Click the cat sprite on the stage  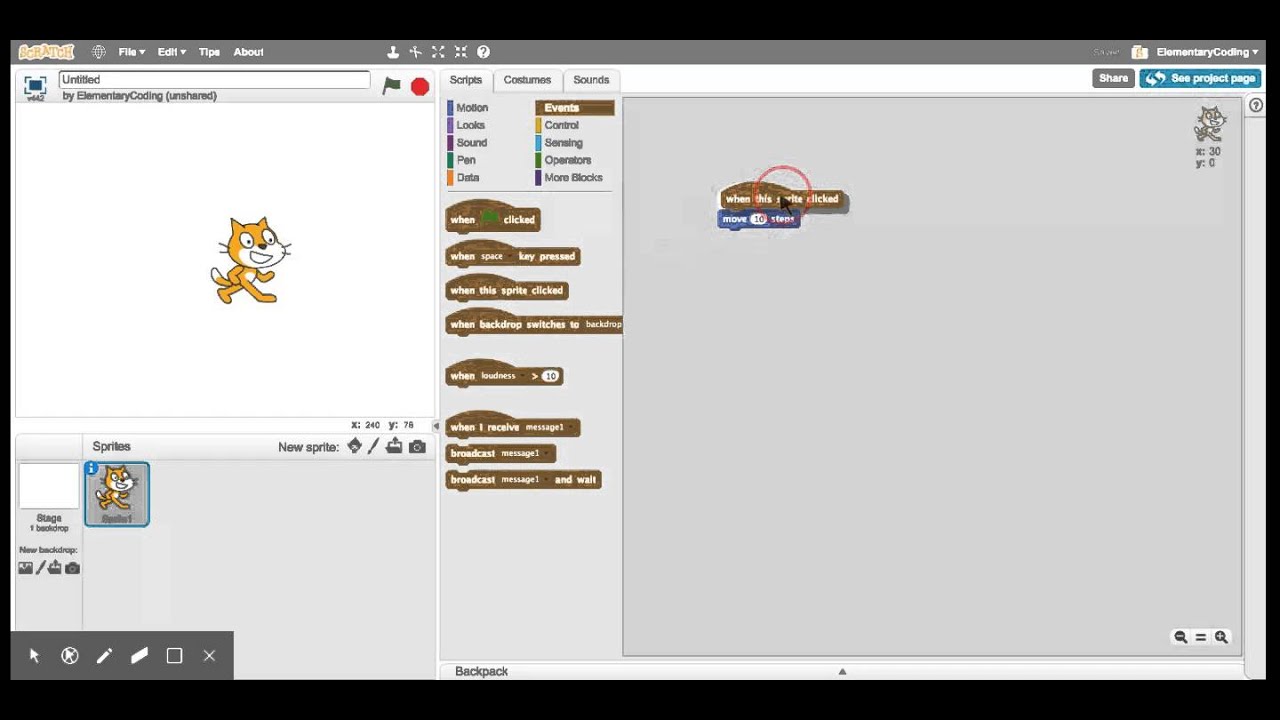(250, 260)
